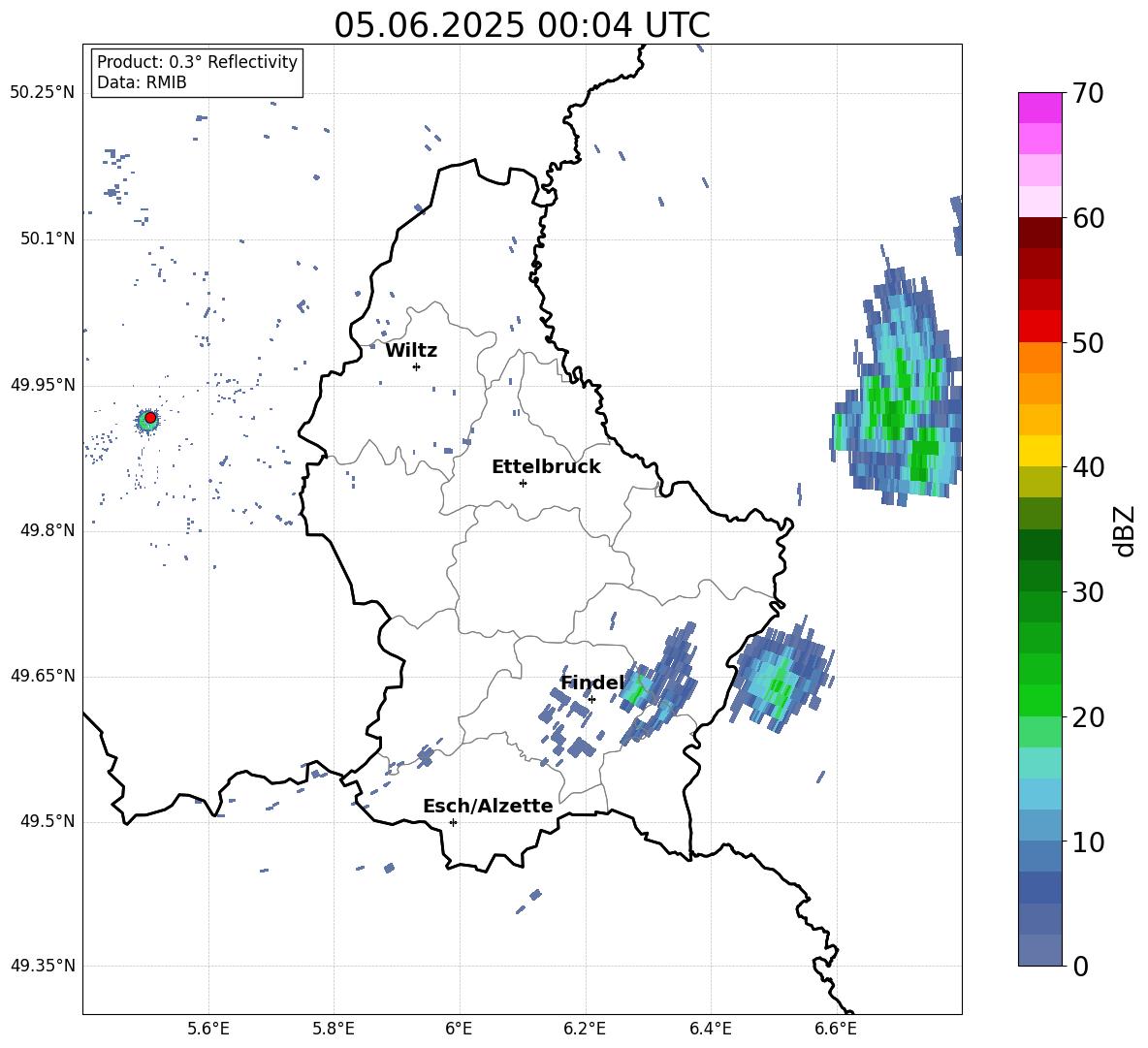Click the 49.65°N latitude label
Screen dimensions: 1148x1048
[x=43, y=676]
